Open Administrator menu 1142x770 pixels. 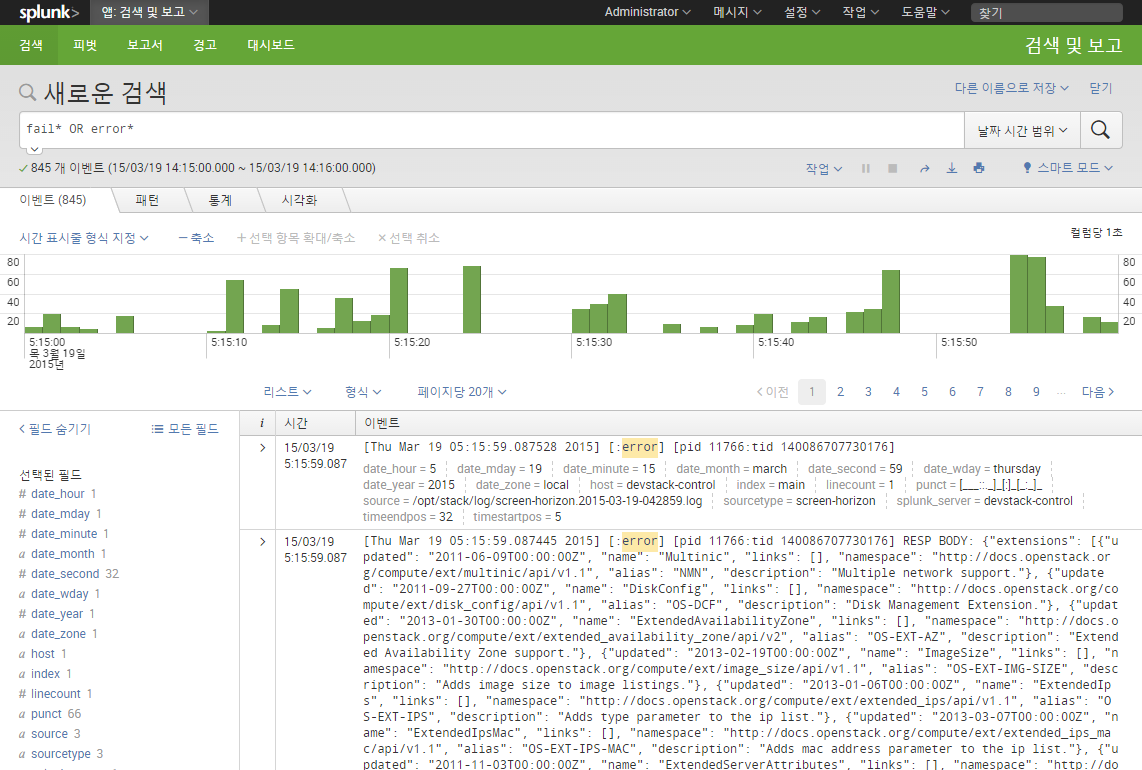647,12
